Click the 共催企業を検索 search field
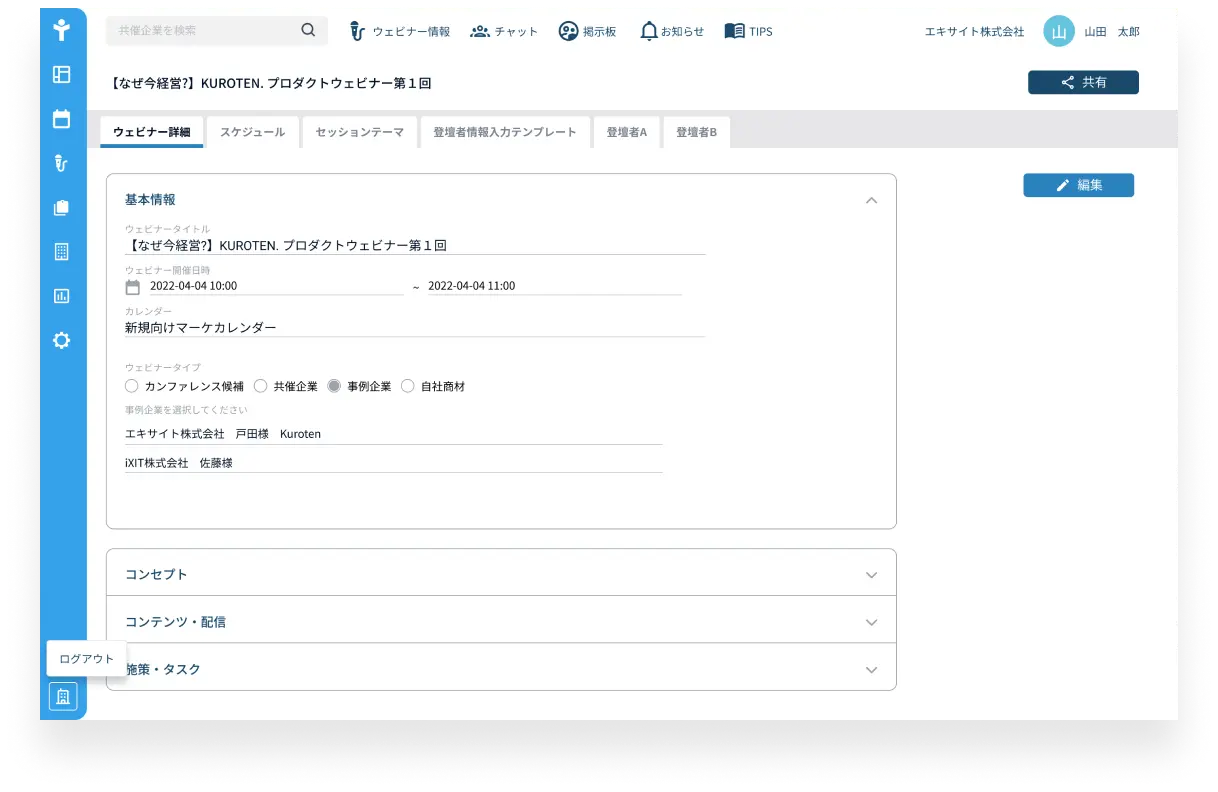1218x792 pixels. pyautogui.click(x=217, y=30)
